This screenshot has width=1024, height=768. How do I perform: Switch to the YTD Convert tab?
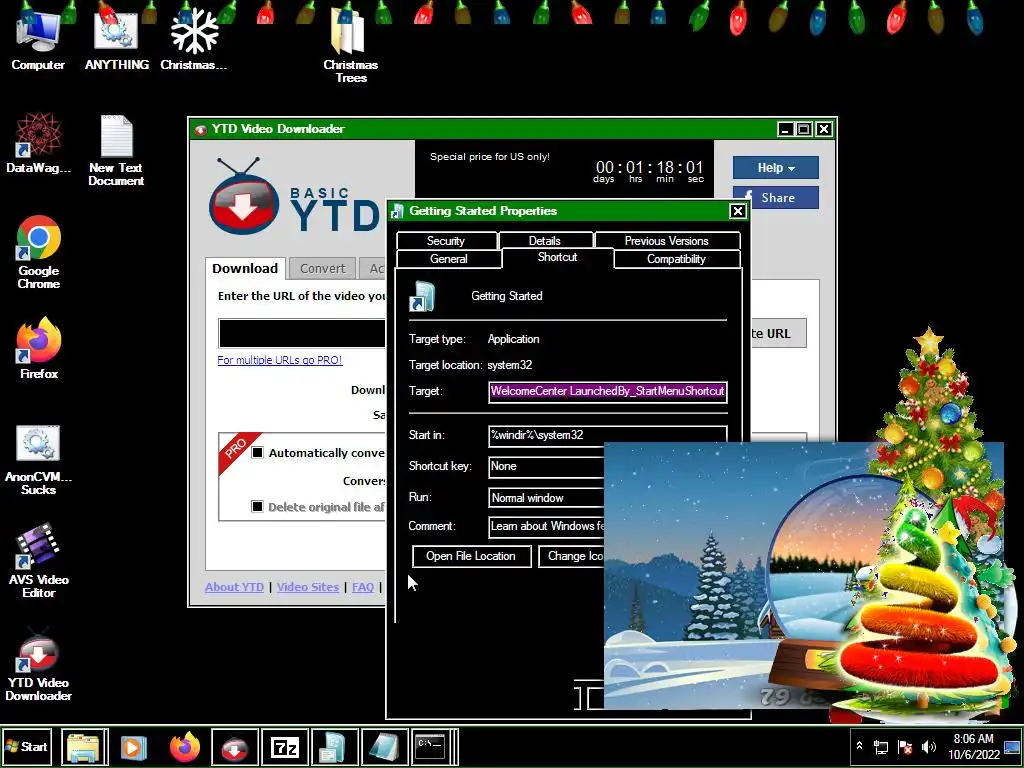(323, 268)
